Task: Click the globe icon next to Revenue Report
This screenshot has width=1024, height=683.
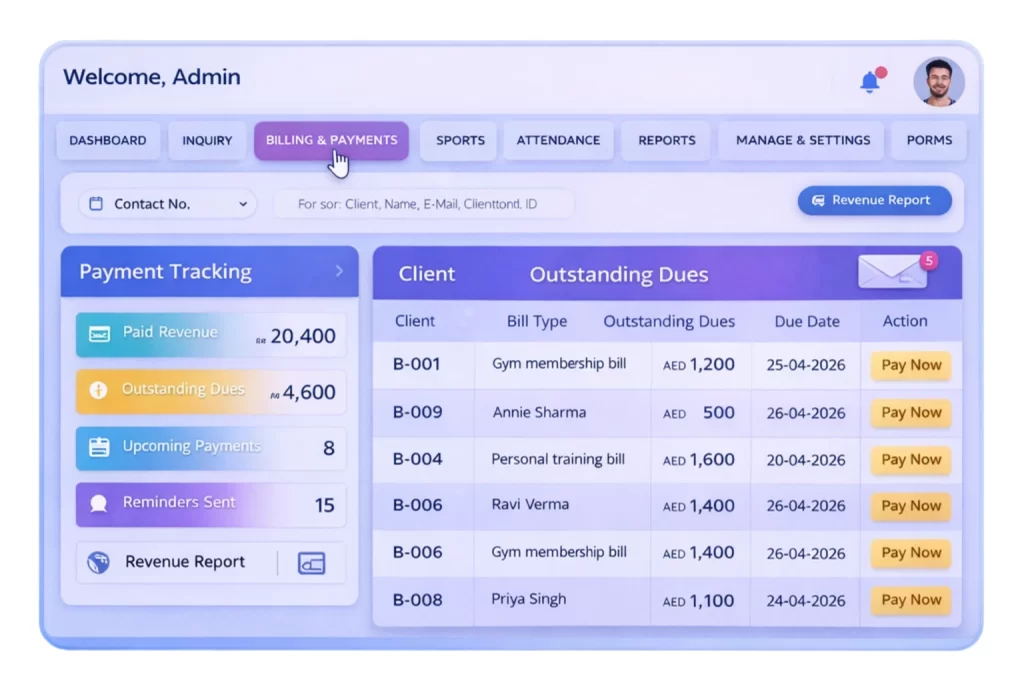Action: [97, 561]
